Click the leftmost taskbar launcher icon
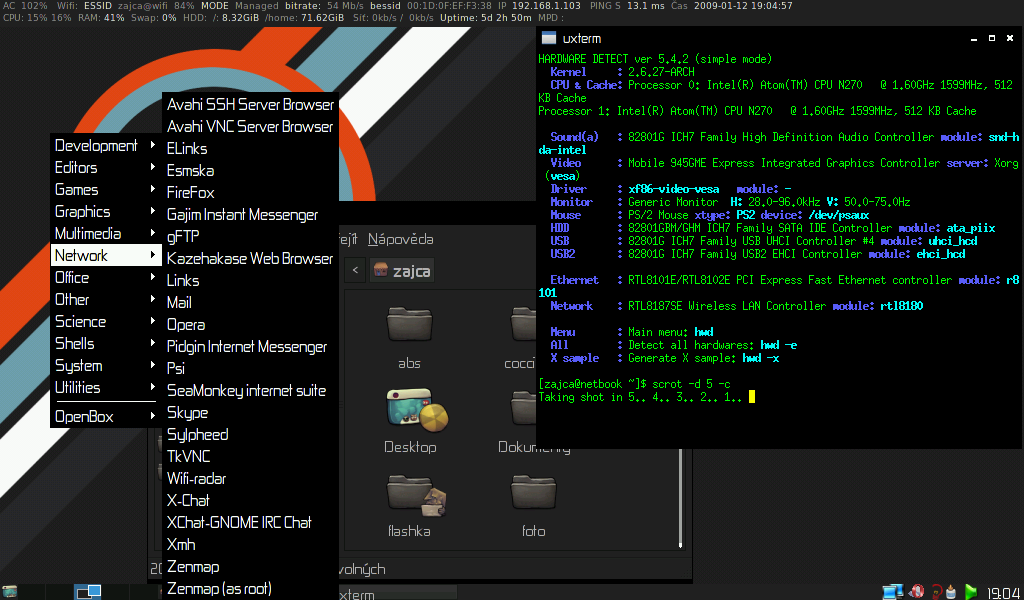The width and height of the screenshot is (1024, 600). (9, 592)
